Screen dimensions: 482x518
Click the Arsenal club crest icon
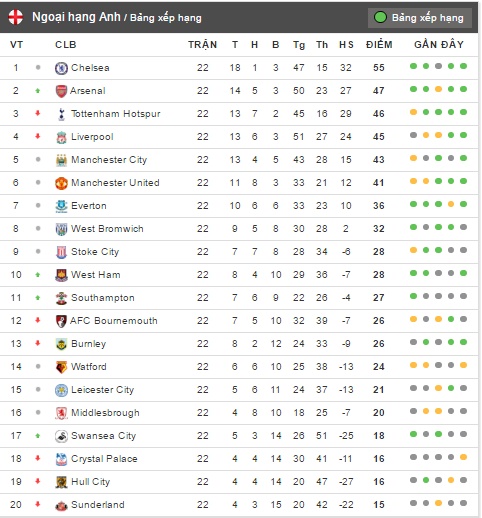pyautogui.click(x=61, y=91)
